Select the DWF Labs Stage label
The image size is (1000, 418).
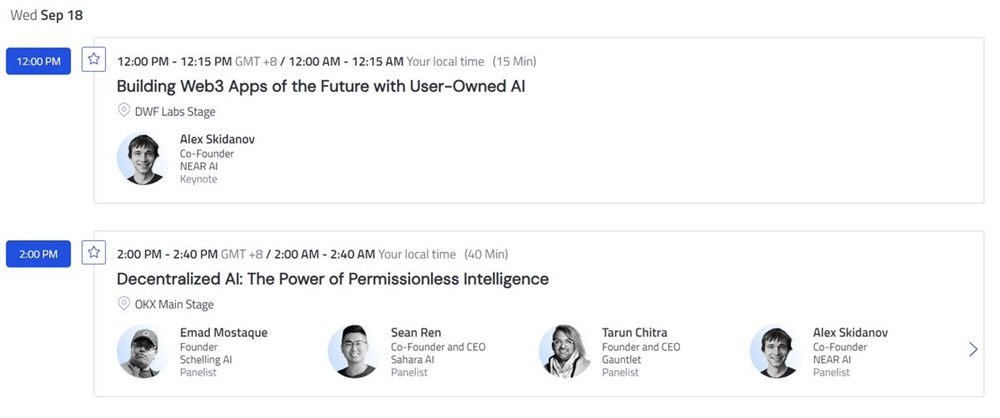click(x=175, y=112)
